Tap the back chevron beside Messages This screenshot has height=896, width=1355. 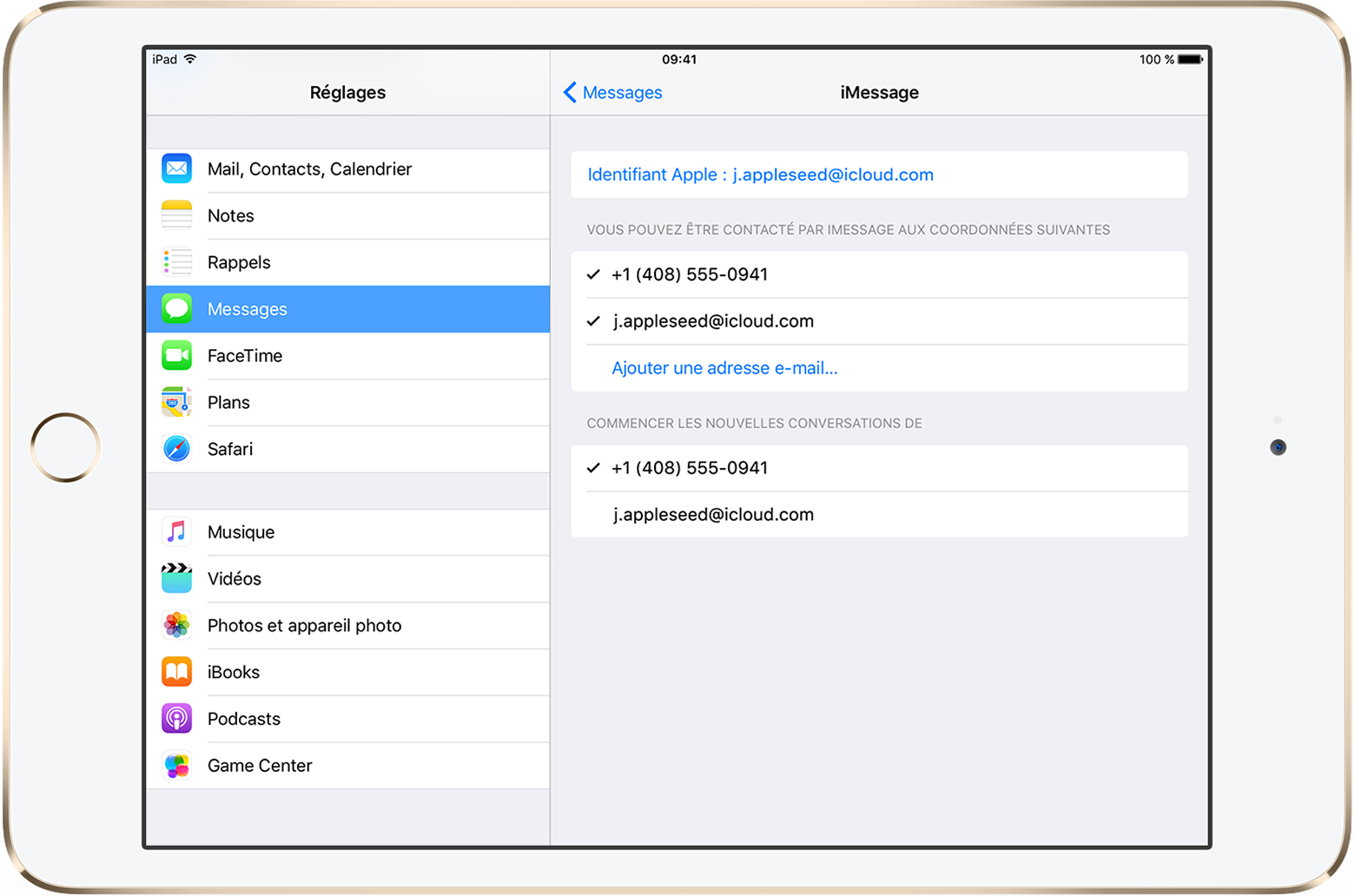point(570,92)
